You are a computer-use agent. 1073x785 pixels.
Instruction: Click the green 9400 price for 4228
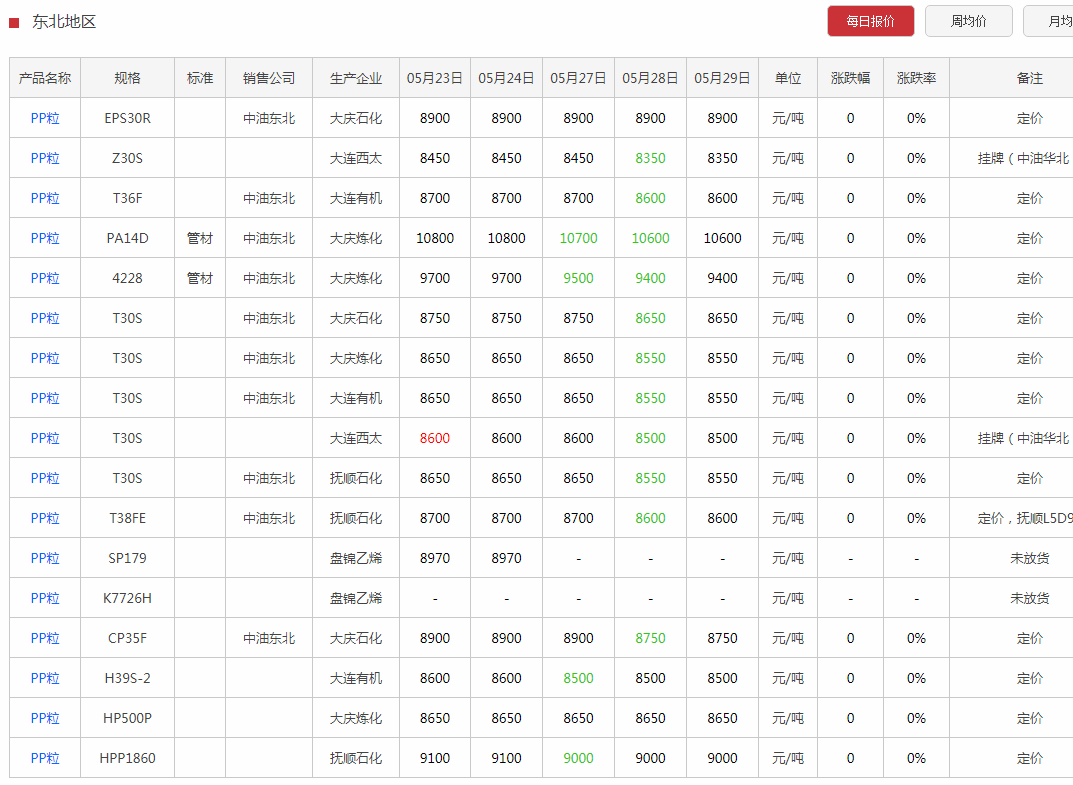pyautogui.click(x=650, y=279)
